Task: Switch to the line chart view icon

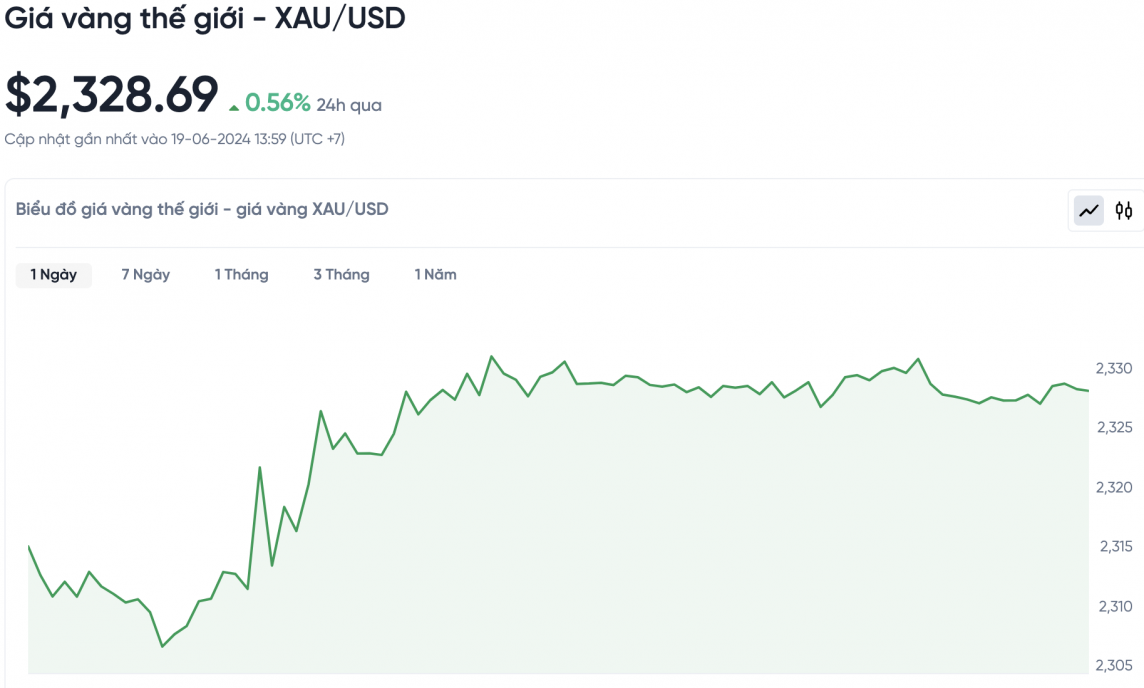Action: click(1088, 210)
